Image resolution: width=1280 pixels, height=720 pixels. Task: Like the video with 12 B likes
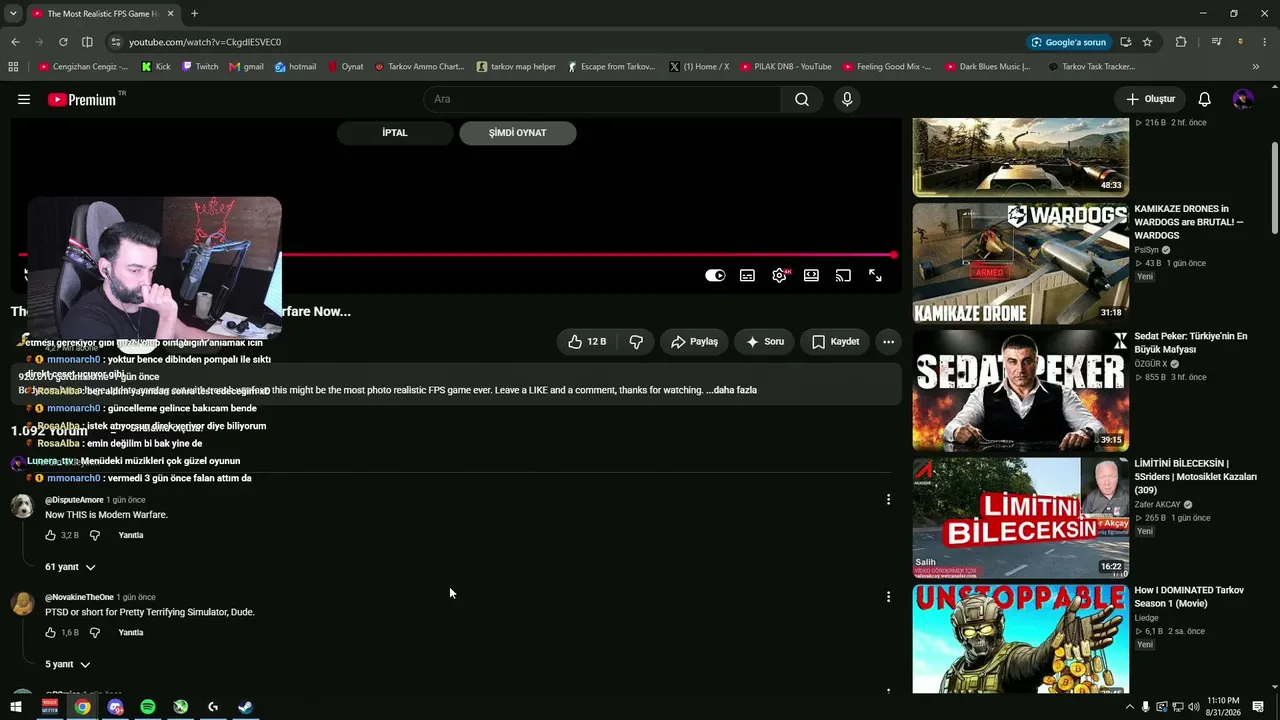pos(586,342)
